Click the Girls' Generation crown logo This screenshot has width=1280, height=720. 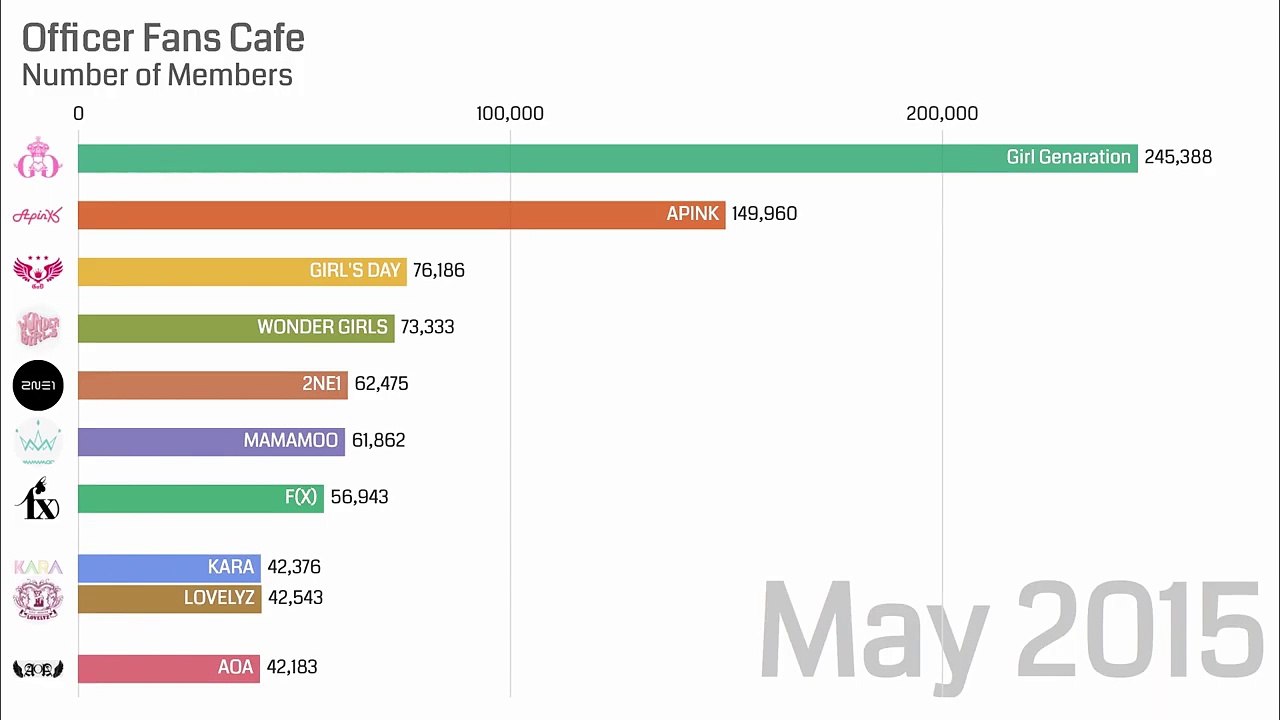[x=38, y=158]
